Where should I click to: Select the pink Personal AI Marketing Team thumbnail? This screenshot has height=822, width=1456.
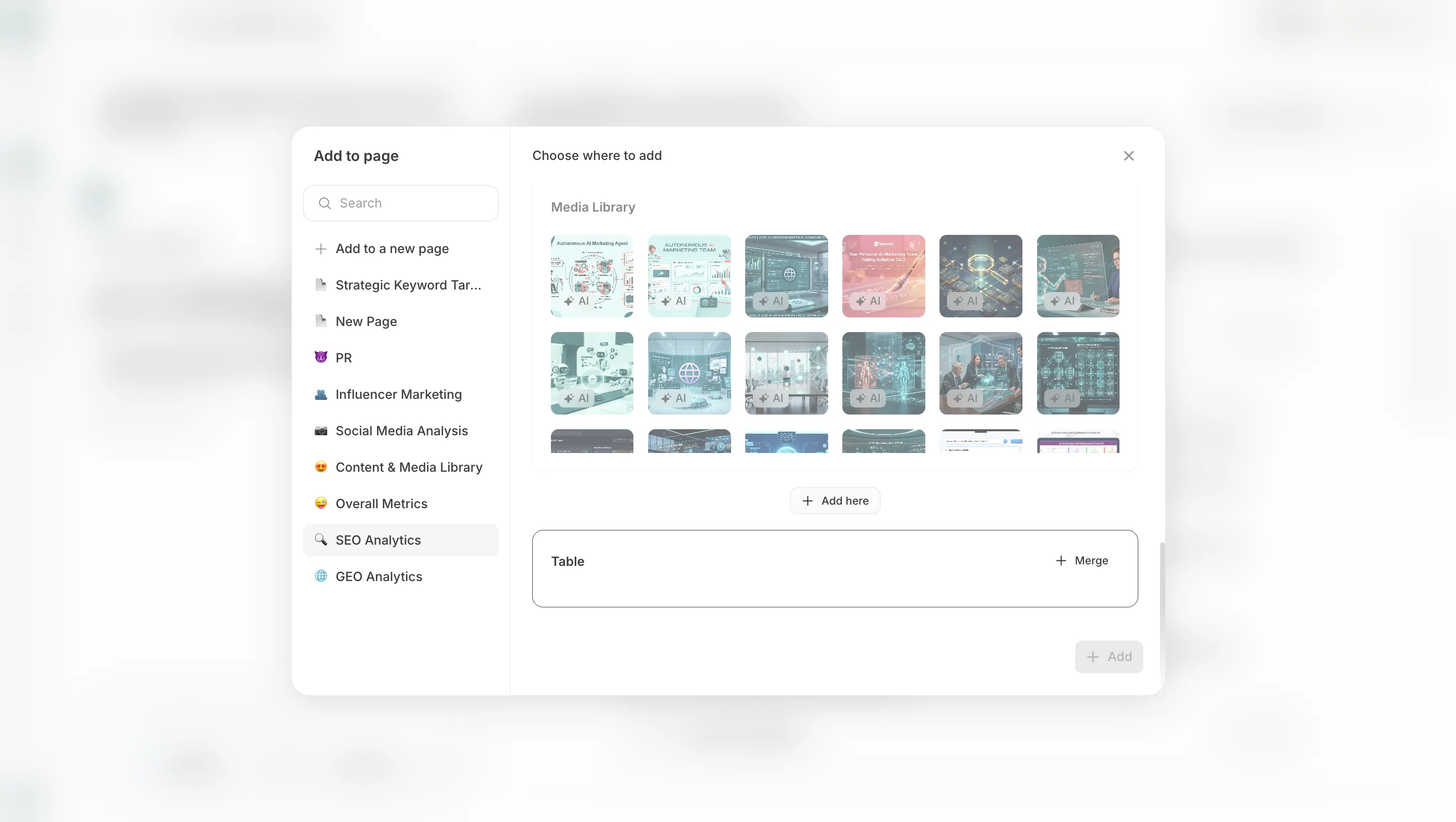pos(883,276)
